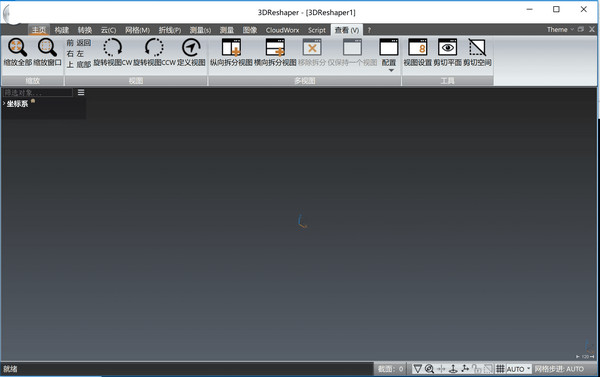Toggle the 剪切空间 clipping space tool
This screenshot has width=600, height=377.
(477, 47)
